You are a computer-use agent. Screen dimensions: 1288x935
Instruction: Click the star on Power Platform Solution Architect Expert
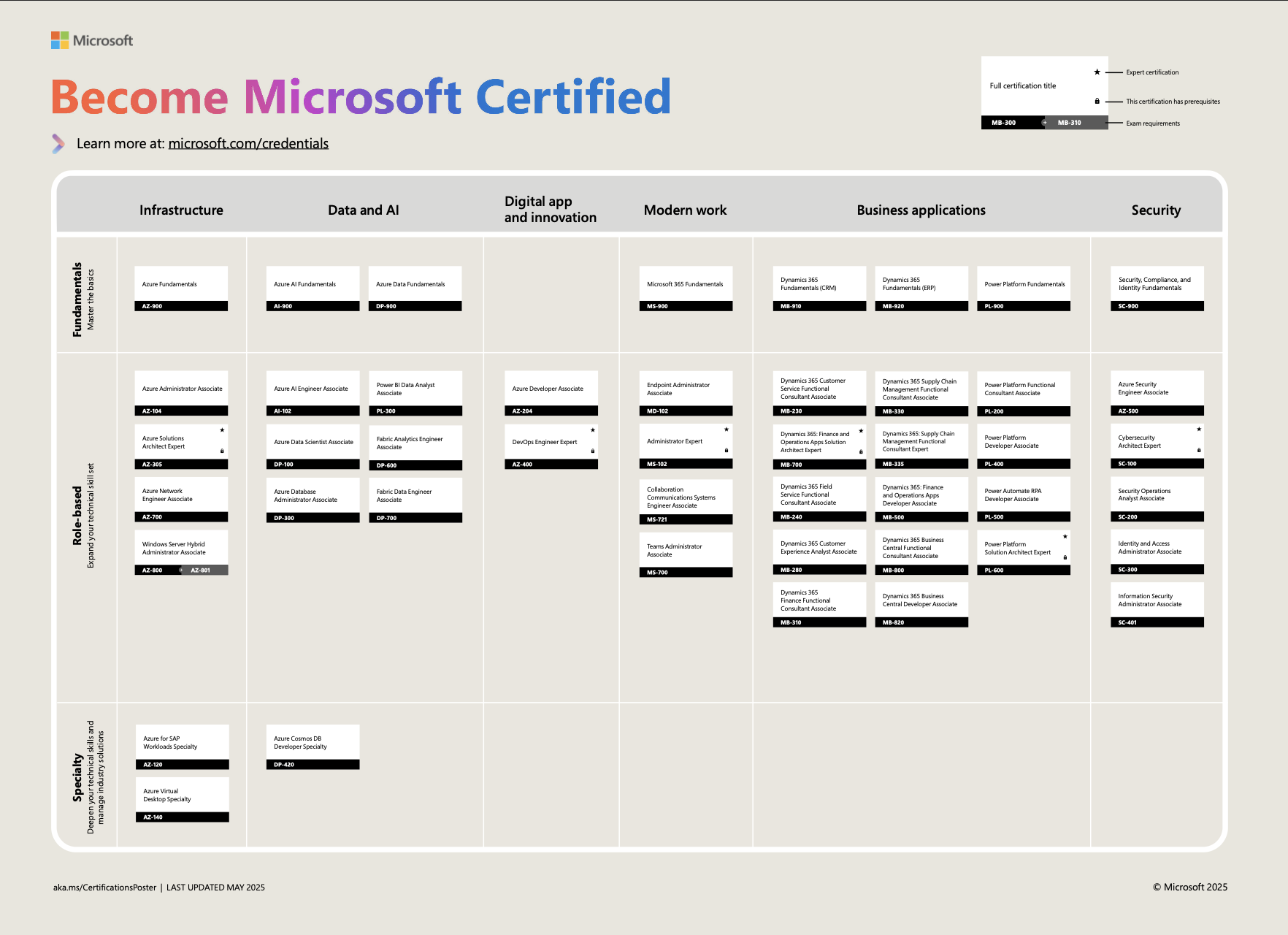click(1065, 536)
